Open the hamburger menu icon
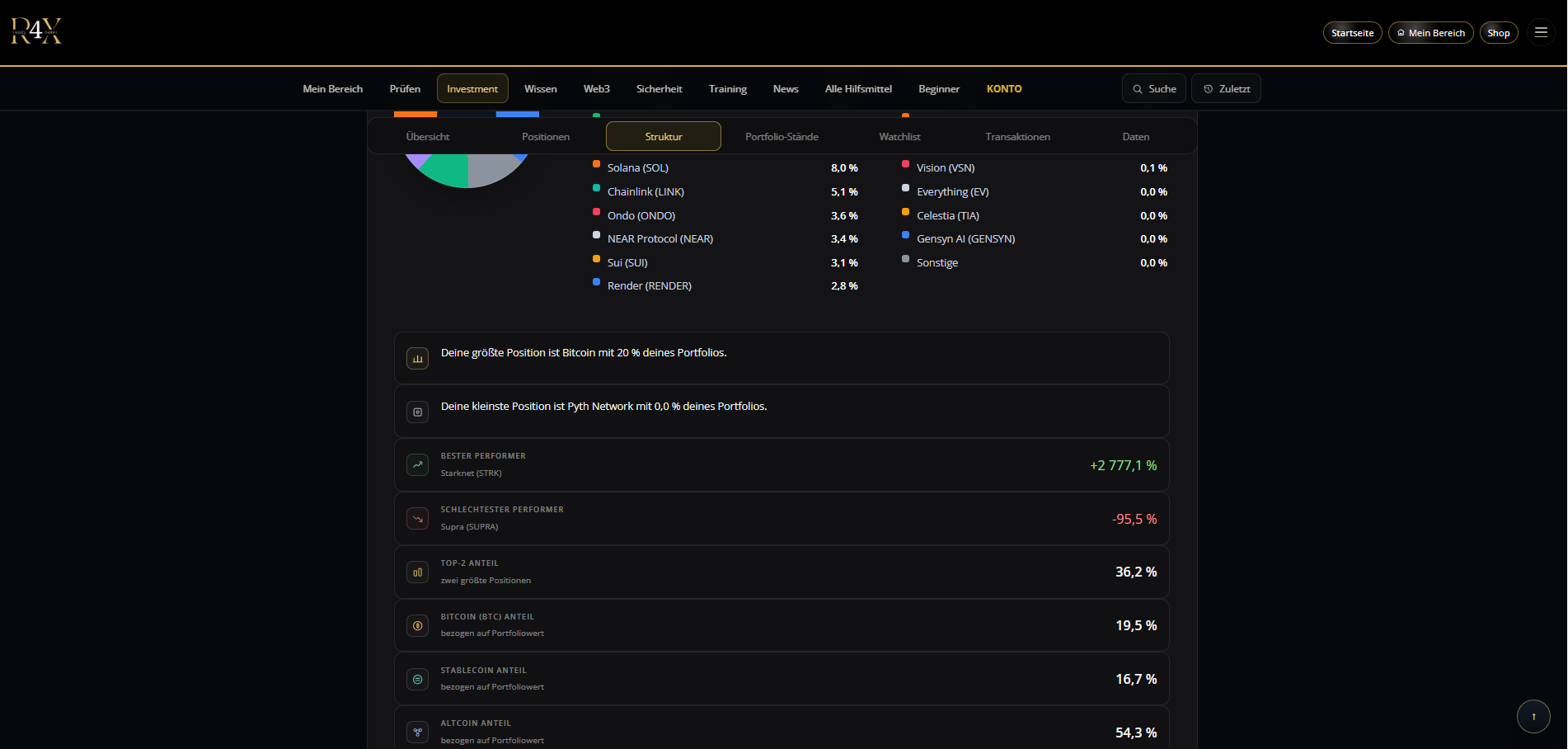 [x=1541, y=32]
